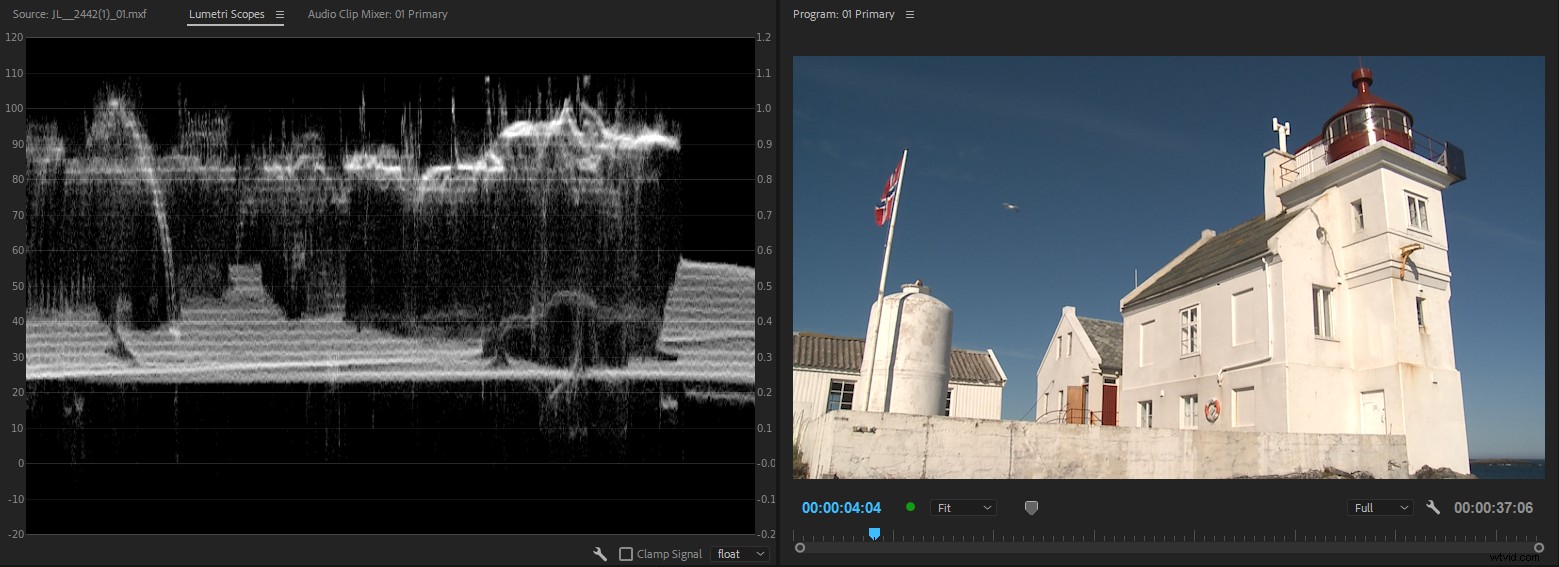The height and width of the screenshot is (567, 1559).
Task: Click the 00:00:37:06 duration display
Action: pyautogui.click(x=1493, y=508)
